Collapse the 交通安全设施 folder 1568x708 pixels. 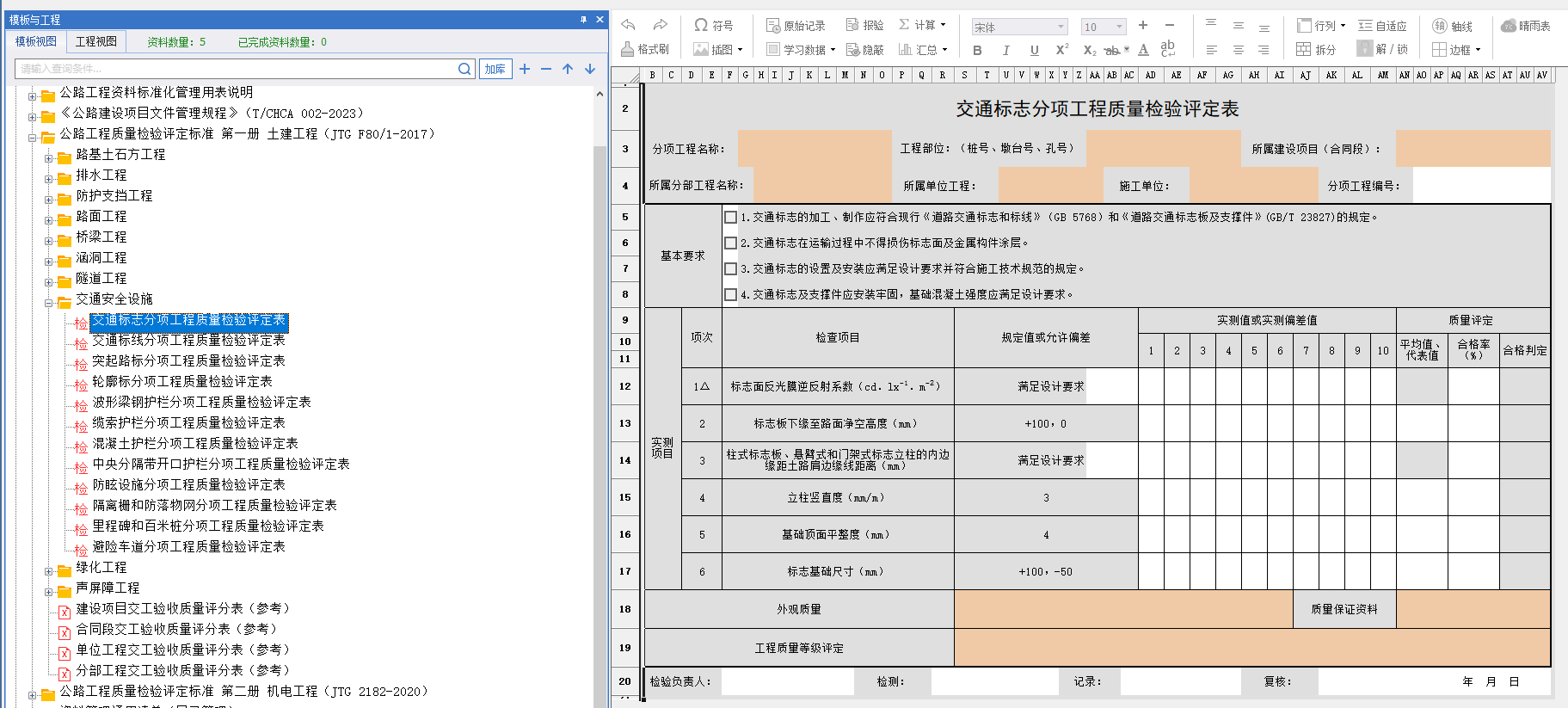pyautogui.click(x=49, y=303)
